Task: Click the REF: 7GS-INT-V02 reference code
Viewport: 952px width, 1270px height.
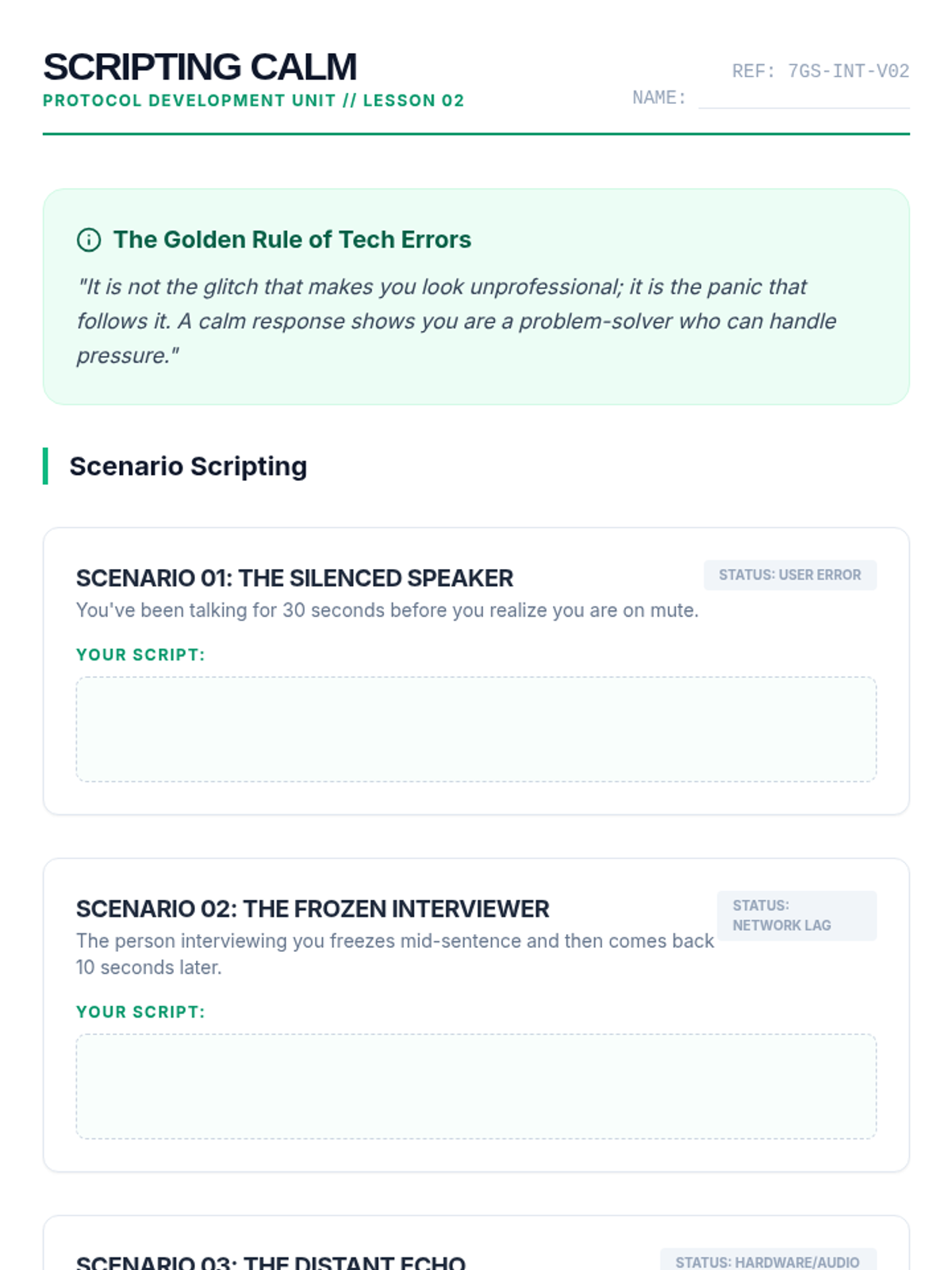Action: (x=820, y=71)
